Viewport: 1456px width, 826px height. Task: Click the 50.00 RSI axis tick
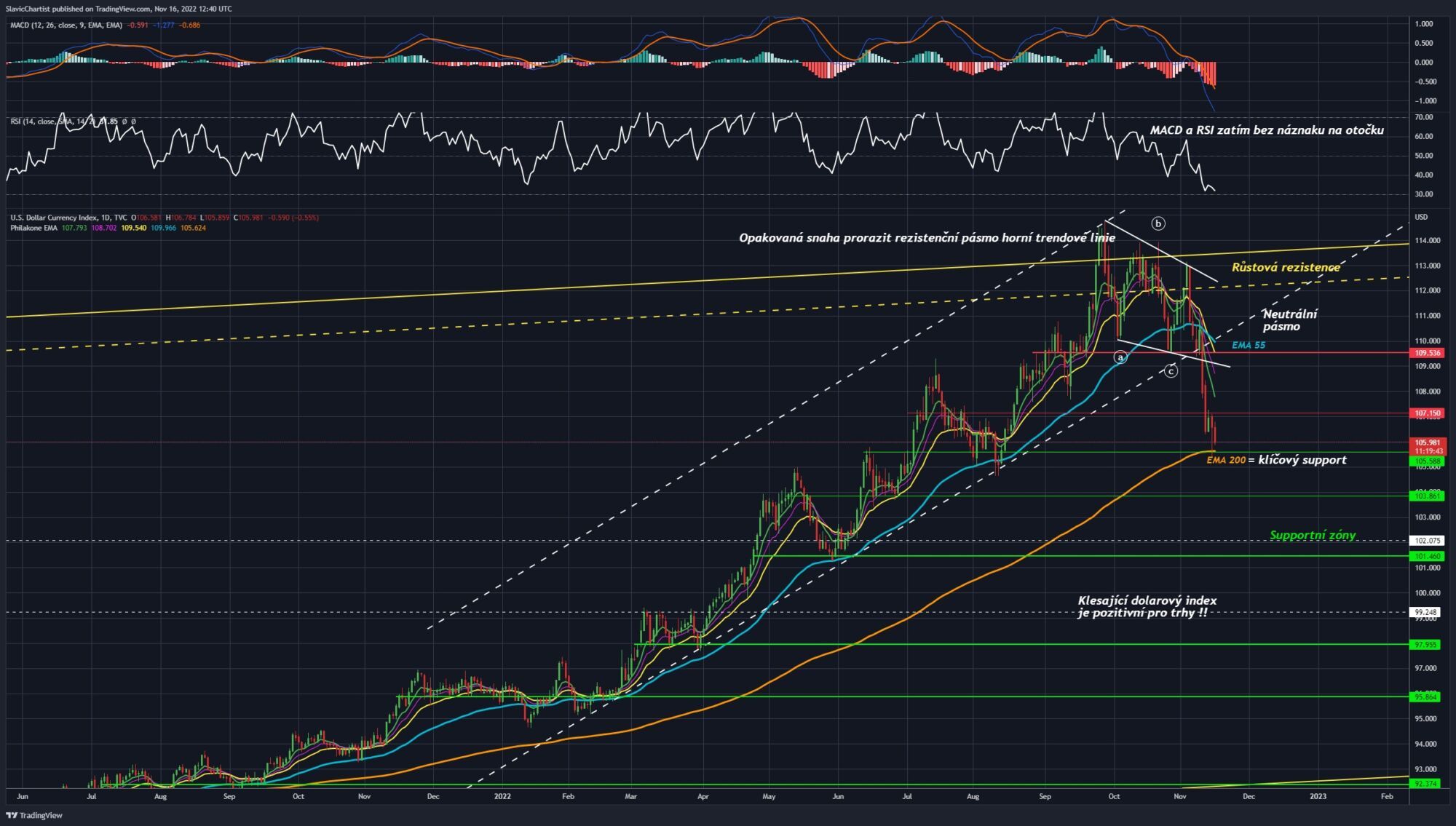[x=1424, y=156]
